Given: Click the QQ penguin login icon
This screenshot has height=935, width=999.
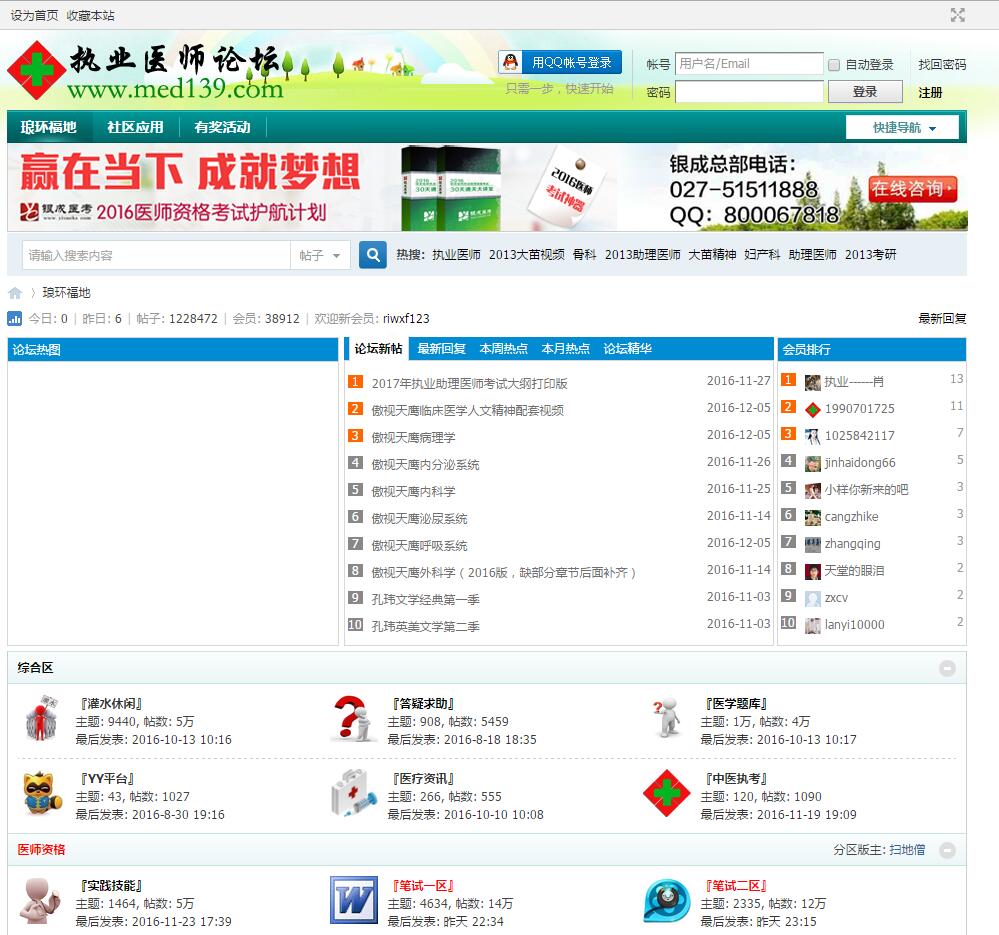Looking at the screenshot, I should (x=510, y=62).
